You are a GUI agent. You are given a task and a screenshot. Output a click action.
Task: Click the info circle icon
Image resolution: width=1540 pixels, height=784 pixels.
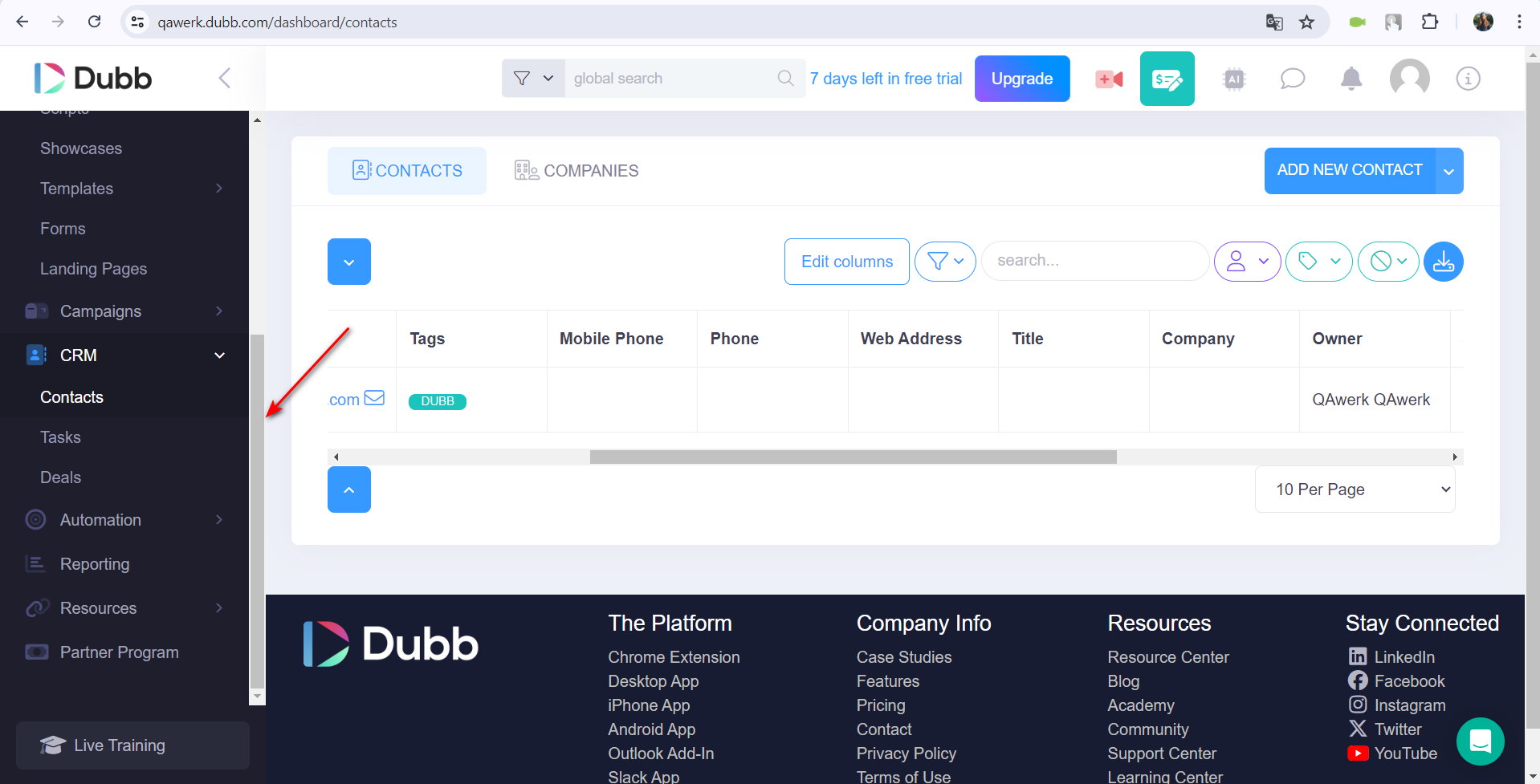(1468, 79)
